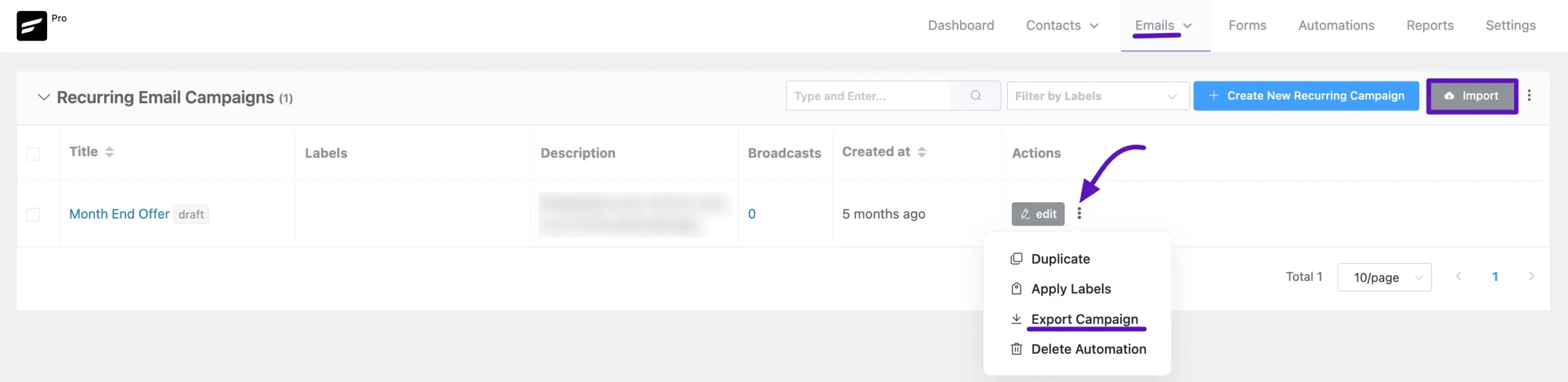Image resolution: width=1568 pixels, height=382 pixels.
Task: Open the Filter by Labels dropdown
Action: tap(1098, 96)
